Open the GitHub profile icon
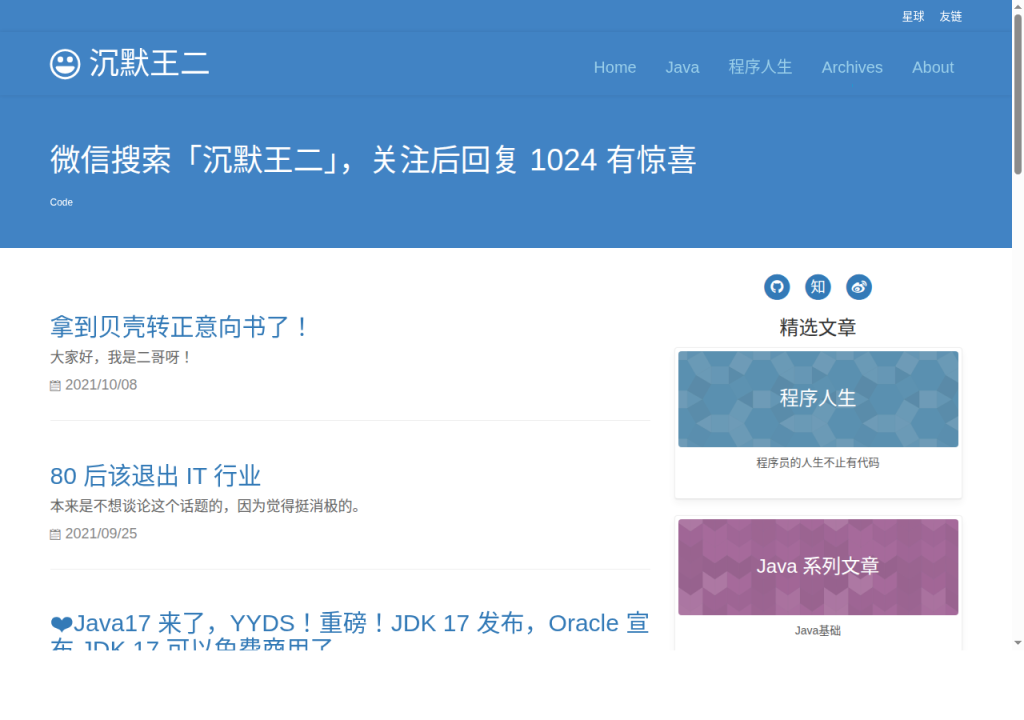The height and width of the screenshot is (720, 1024). (776, 287)
